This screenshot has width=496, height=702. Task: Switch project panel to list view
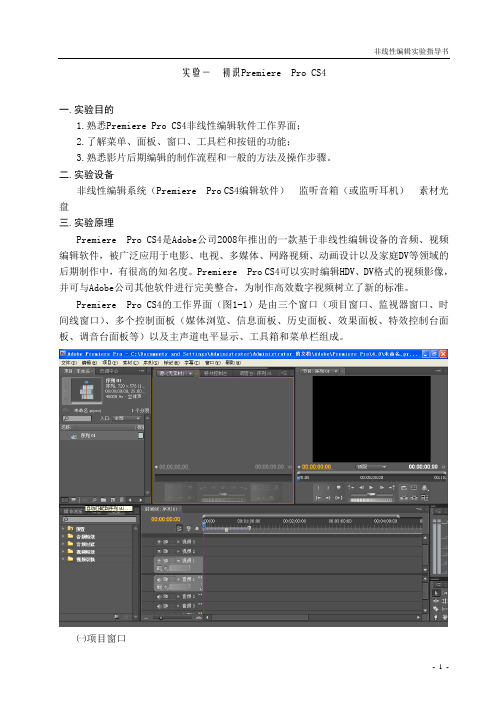pyautogui.click(x=65, y=500)
